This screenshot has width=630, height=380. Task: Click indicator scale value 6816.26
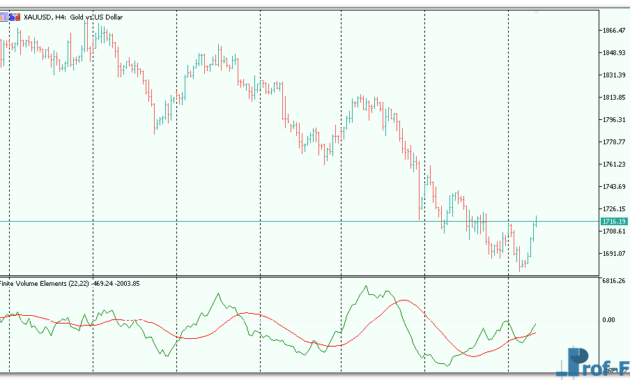[614, 281]
